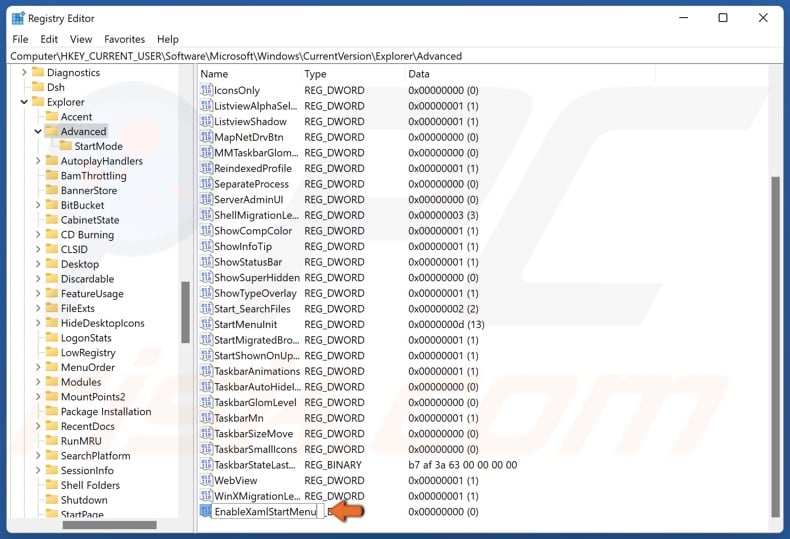Expand the AutoplayHandlers key
The width and height of the screenshot is (790, 539).
click(x=38, y=161)
